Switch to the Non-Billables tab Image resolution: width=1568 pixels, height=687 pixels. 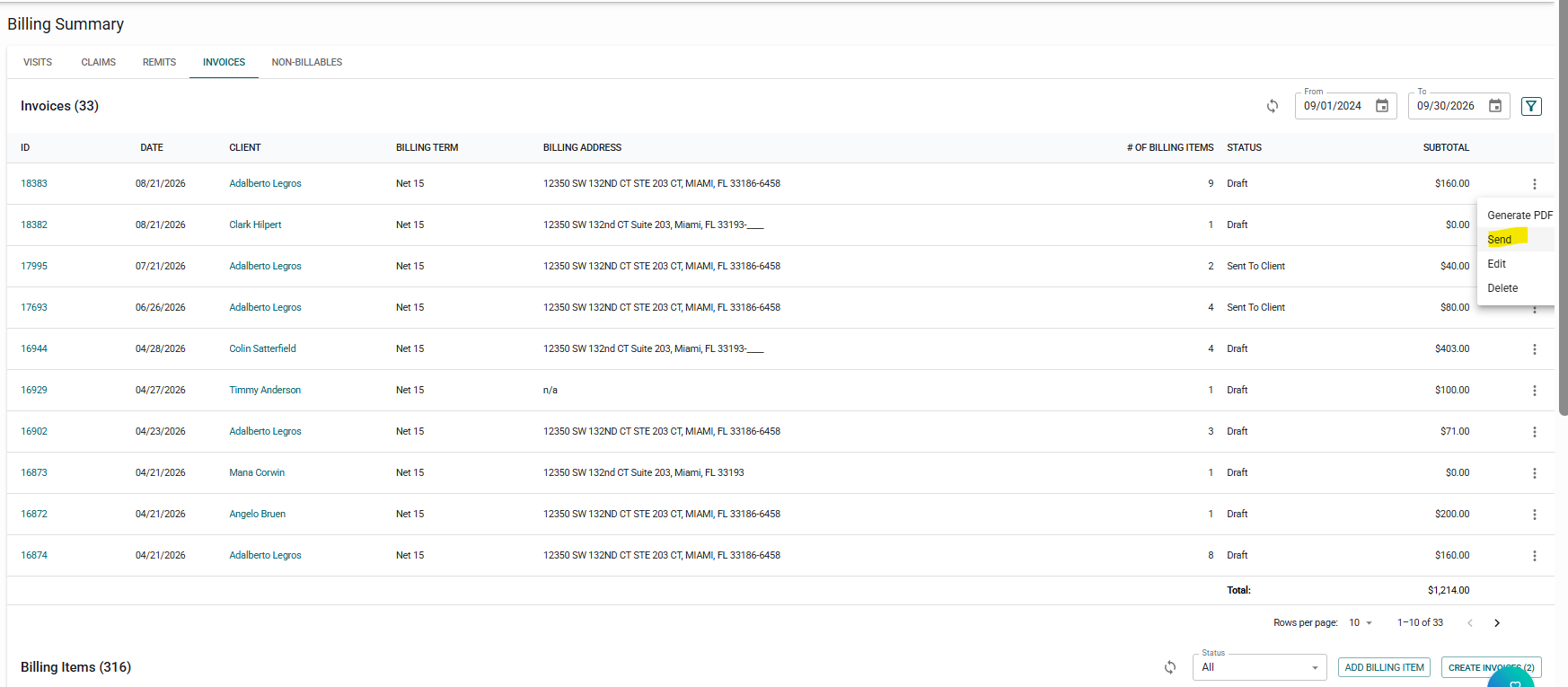307,63
